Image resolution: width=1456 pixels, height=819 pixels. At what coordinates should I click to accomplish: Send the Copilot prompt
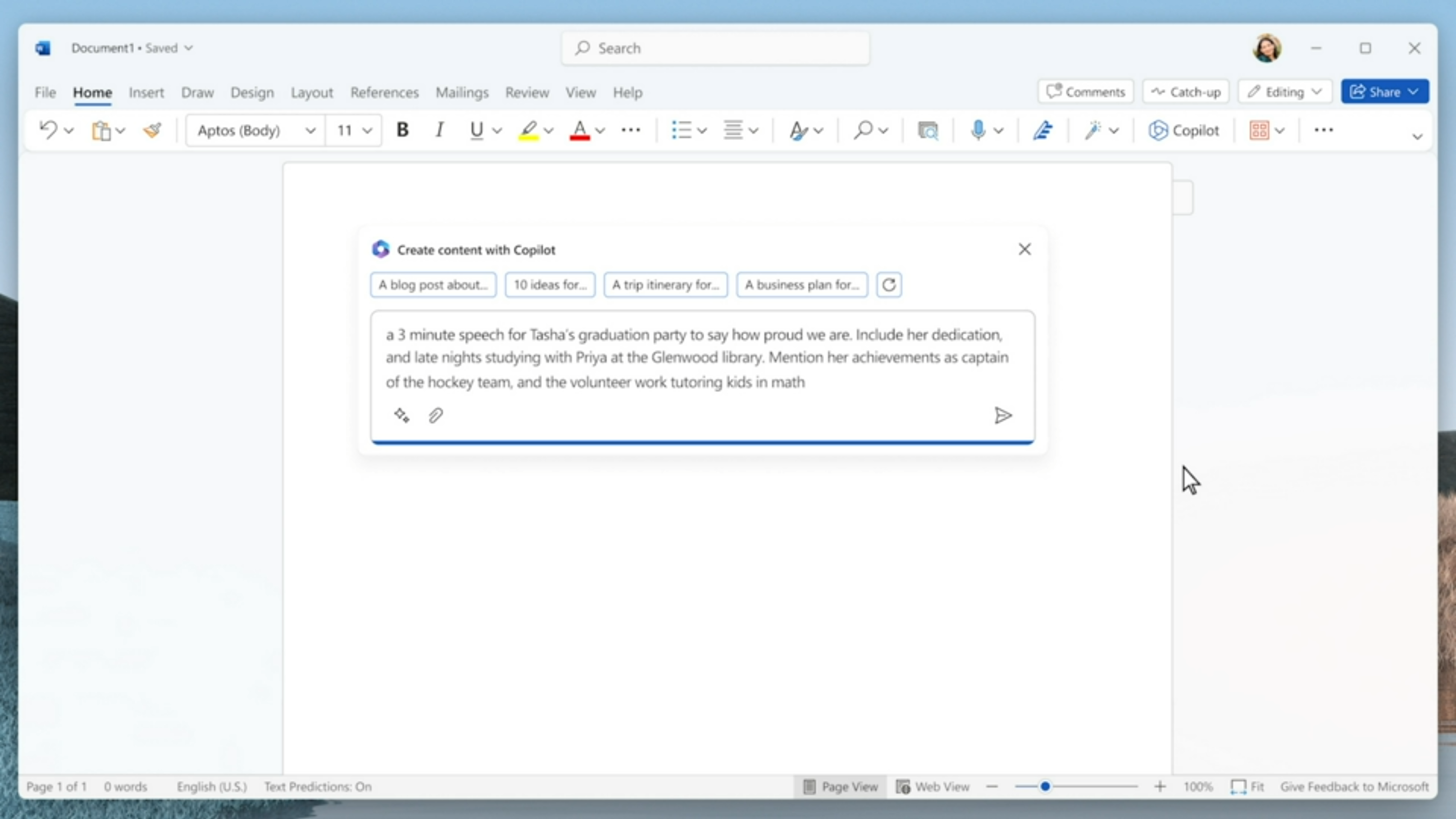1003,415
